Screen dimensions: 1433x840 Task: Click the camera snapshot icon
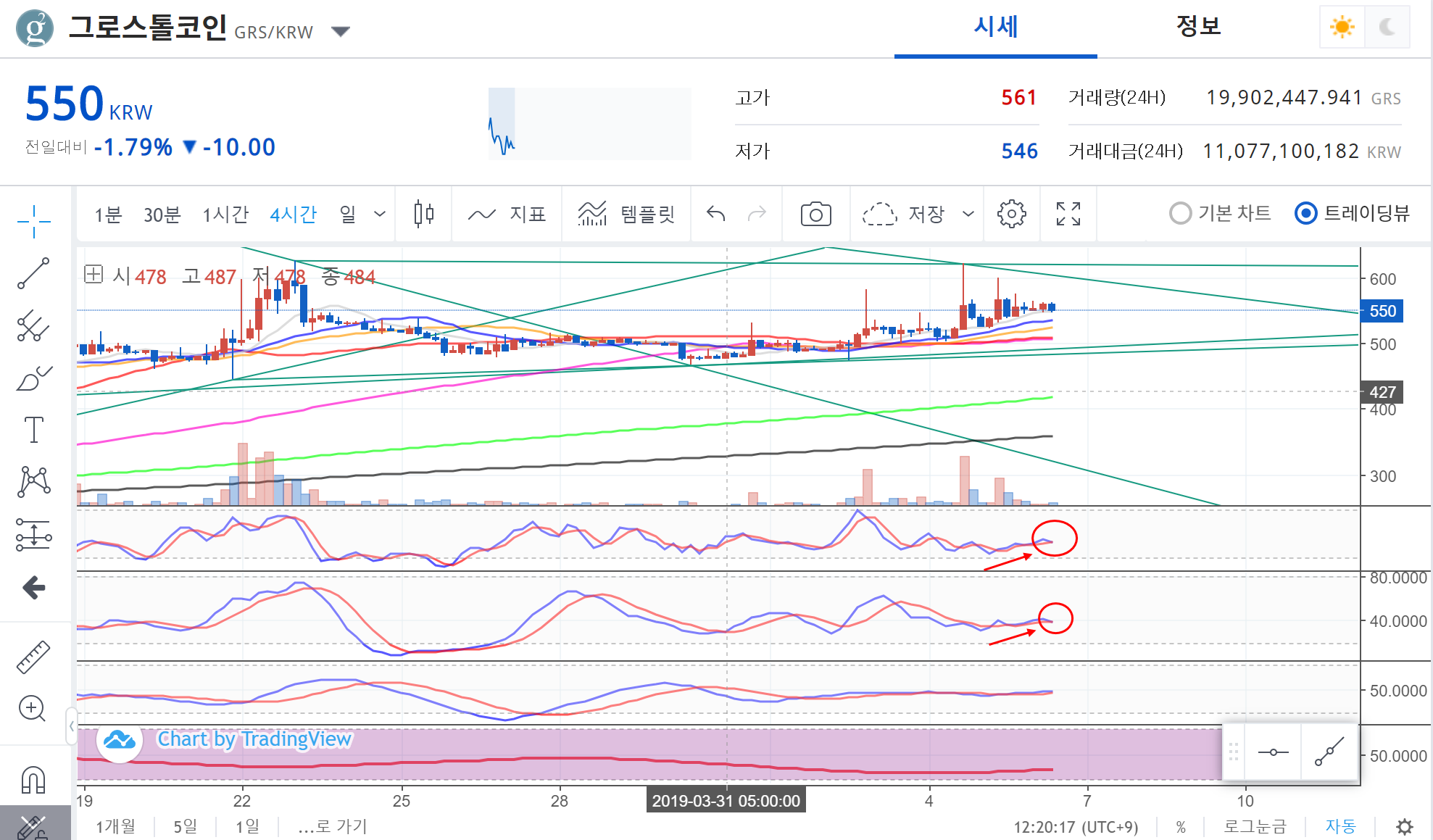[x=815, y=215]
